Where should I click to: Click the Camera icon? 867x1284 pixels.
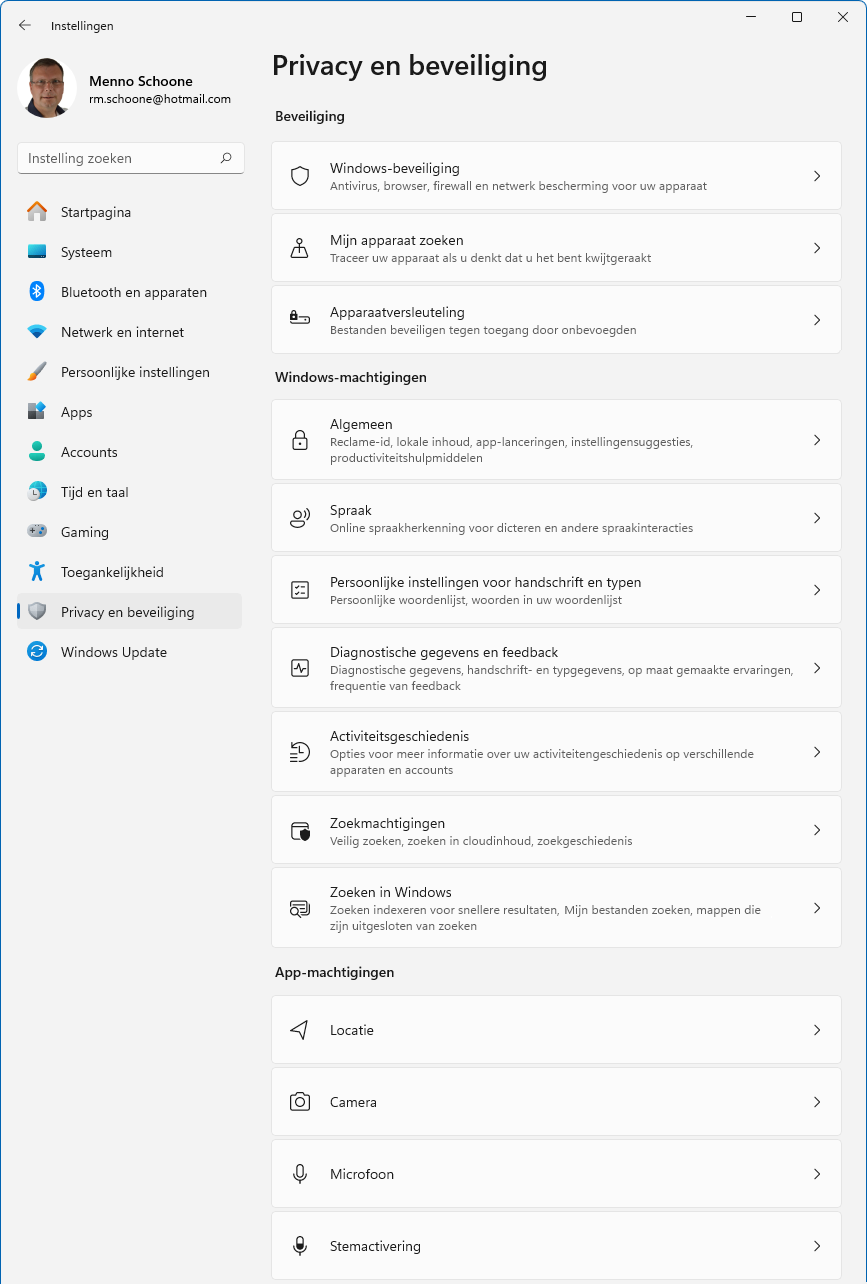(300, 1102)
